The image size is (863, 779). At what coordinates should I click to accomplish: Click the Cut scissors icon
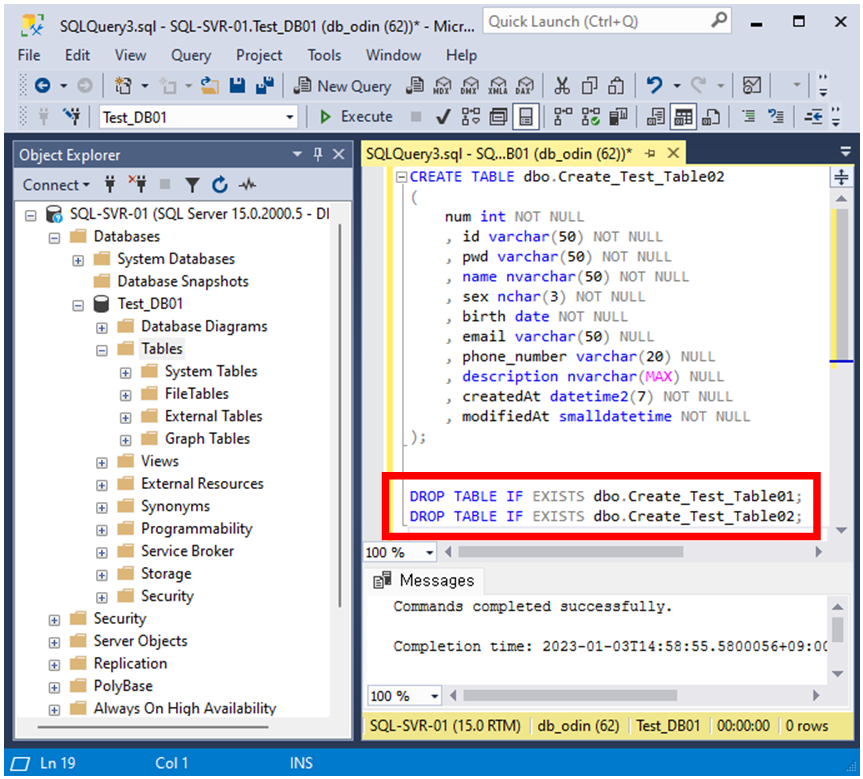562,86
